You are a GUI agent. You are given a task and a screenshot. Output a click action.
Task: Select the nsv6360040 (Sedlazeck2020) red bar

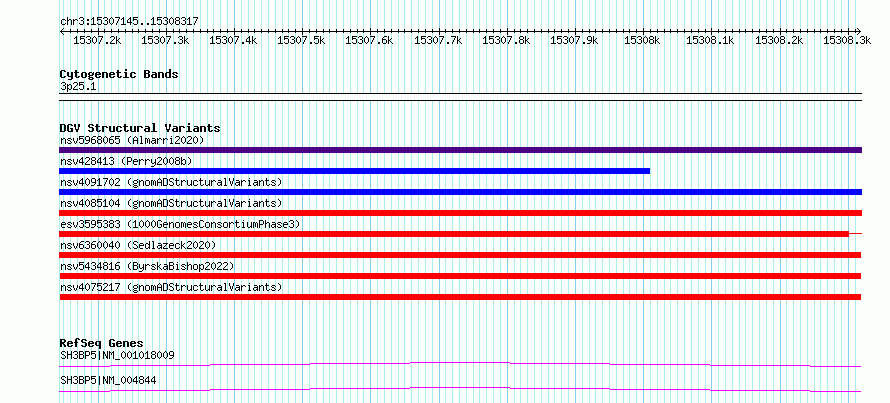tap(460, 255)
